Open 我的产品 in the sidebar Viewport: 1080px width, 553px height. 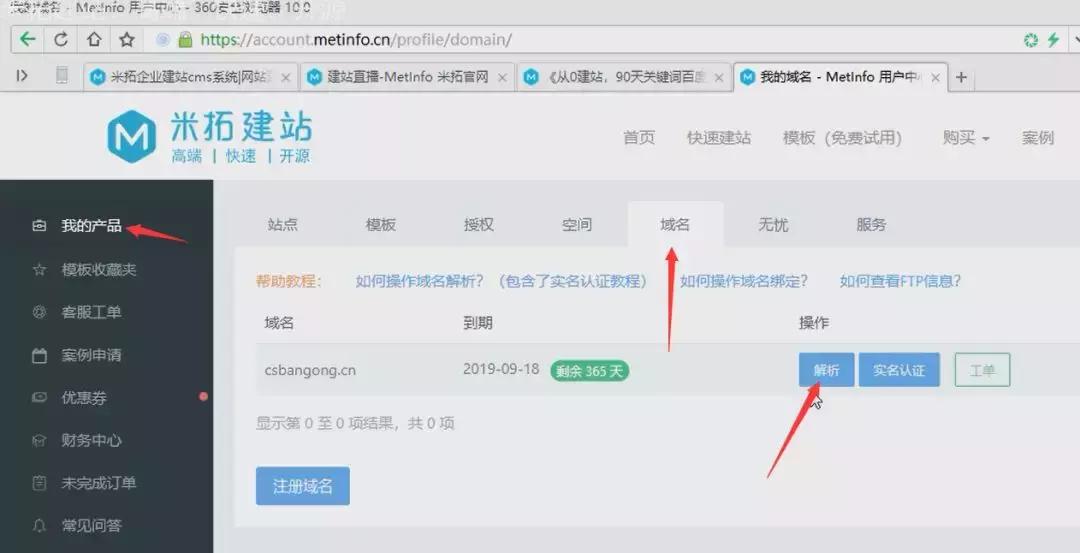point(91,225)
